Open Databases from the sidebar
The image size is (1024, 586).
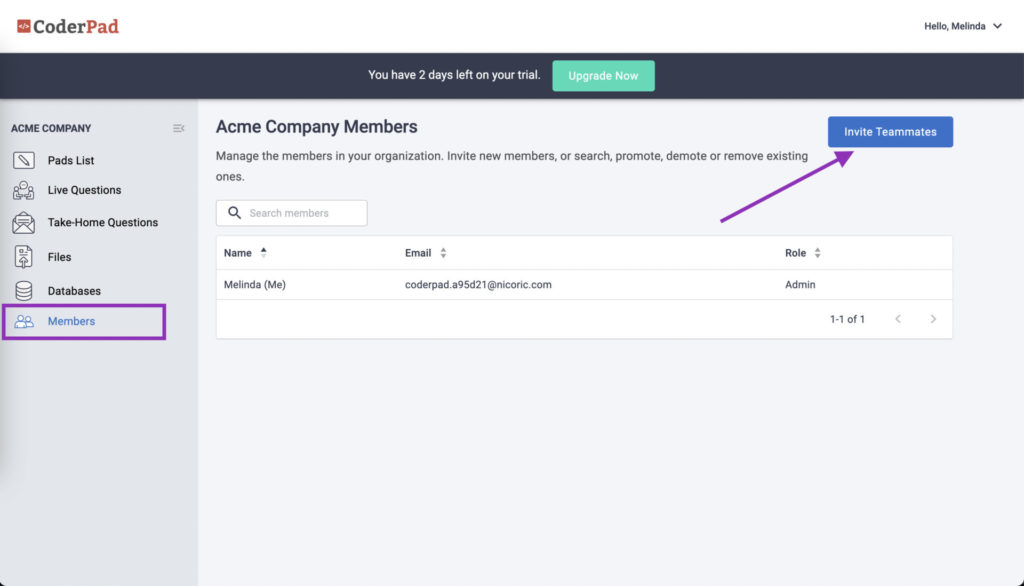coord(74,291)
